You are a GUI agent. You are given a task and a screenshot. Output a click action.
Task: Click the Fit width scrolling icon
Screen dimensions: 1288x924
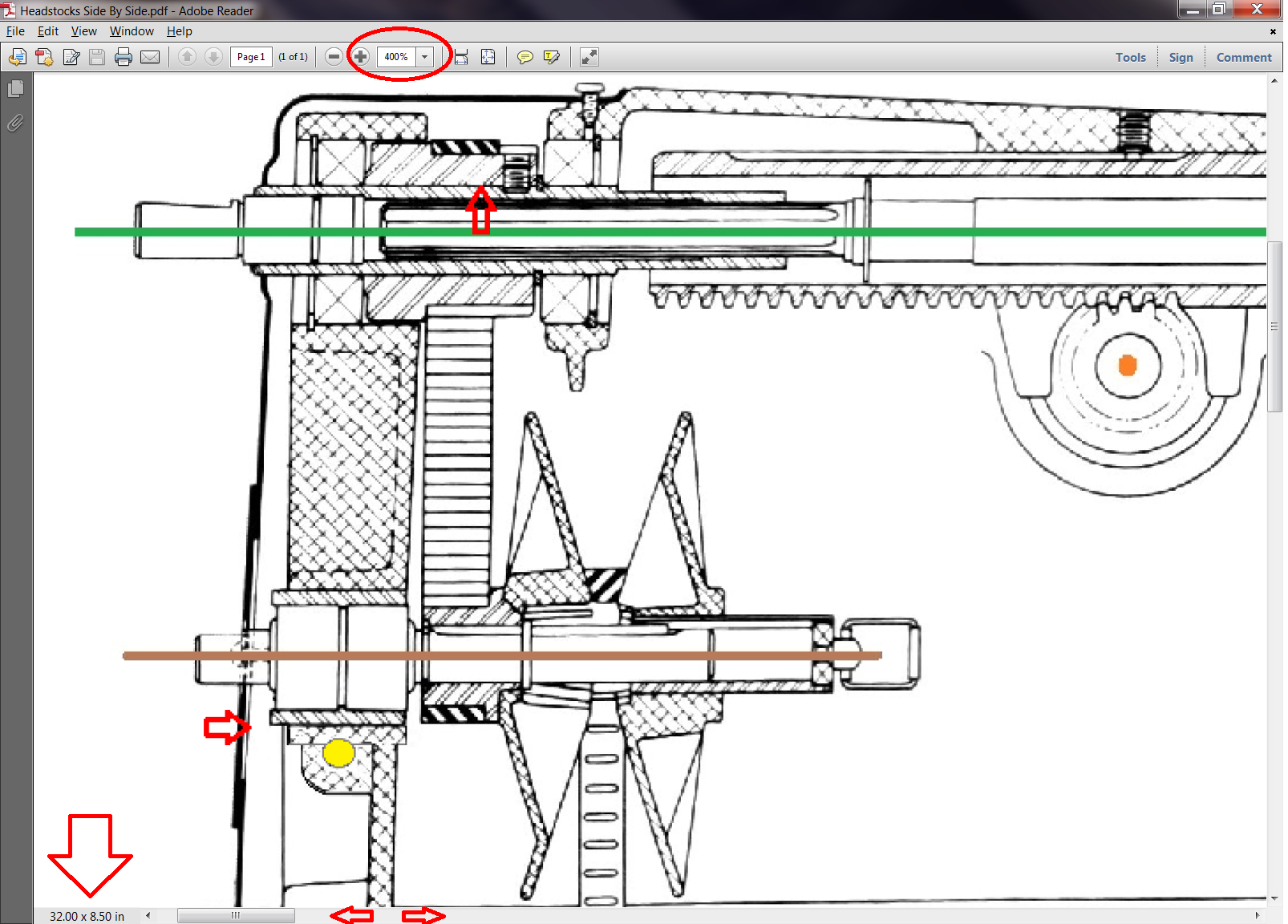point(461,57)
